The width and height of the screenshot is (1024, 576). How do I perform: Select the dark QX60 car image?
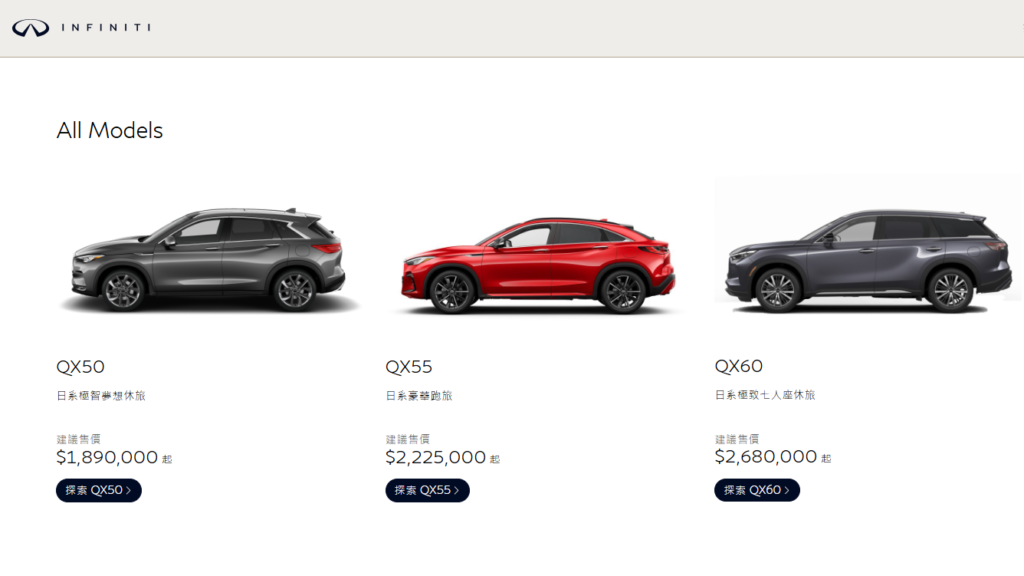866,260
